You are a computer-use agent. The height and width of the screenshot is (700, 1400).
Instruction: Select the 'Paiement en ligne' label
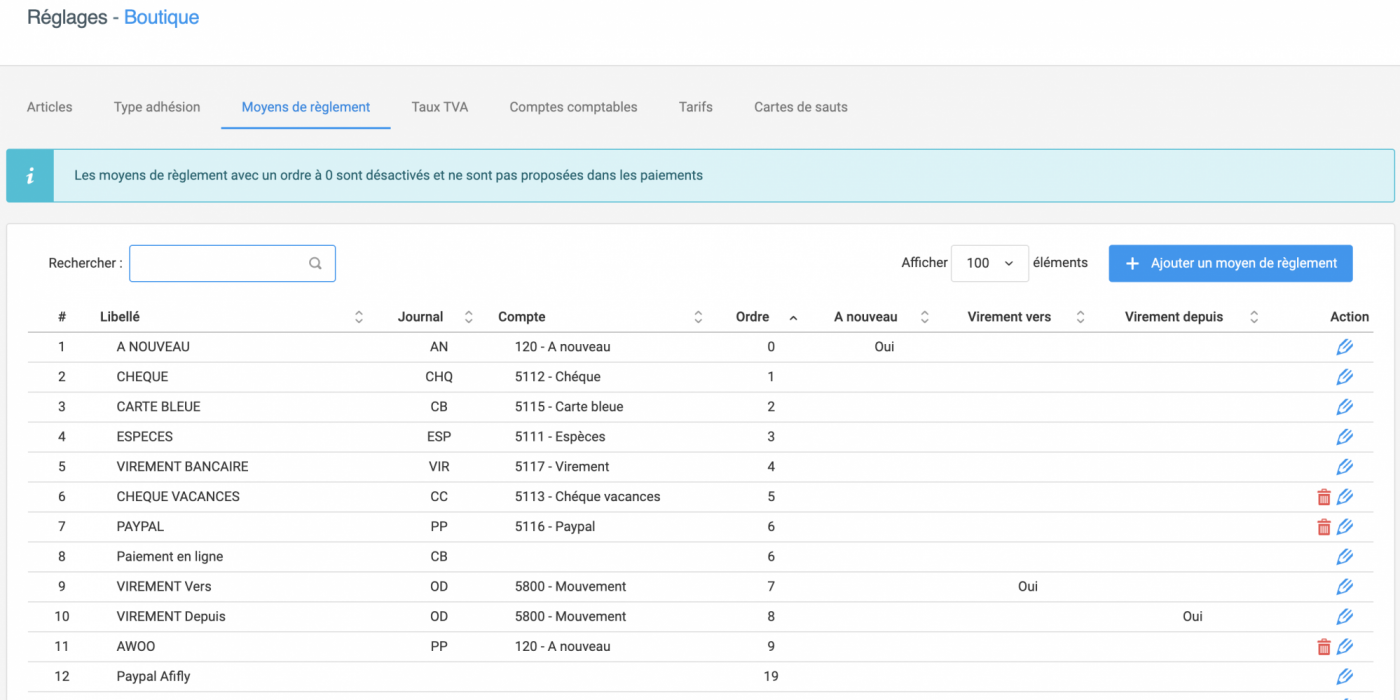[170, 557]
